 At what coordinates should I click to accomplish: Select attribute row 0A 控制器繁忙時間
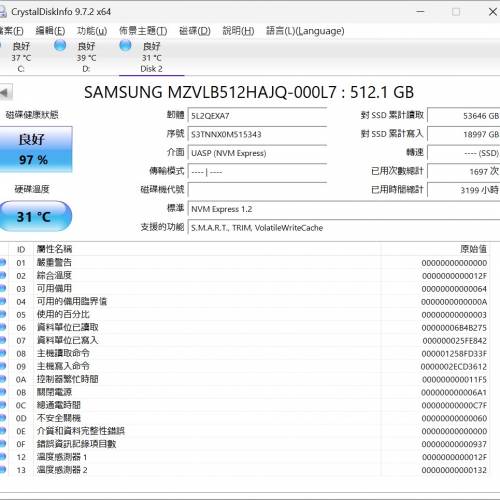(244, 379)
